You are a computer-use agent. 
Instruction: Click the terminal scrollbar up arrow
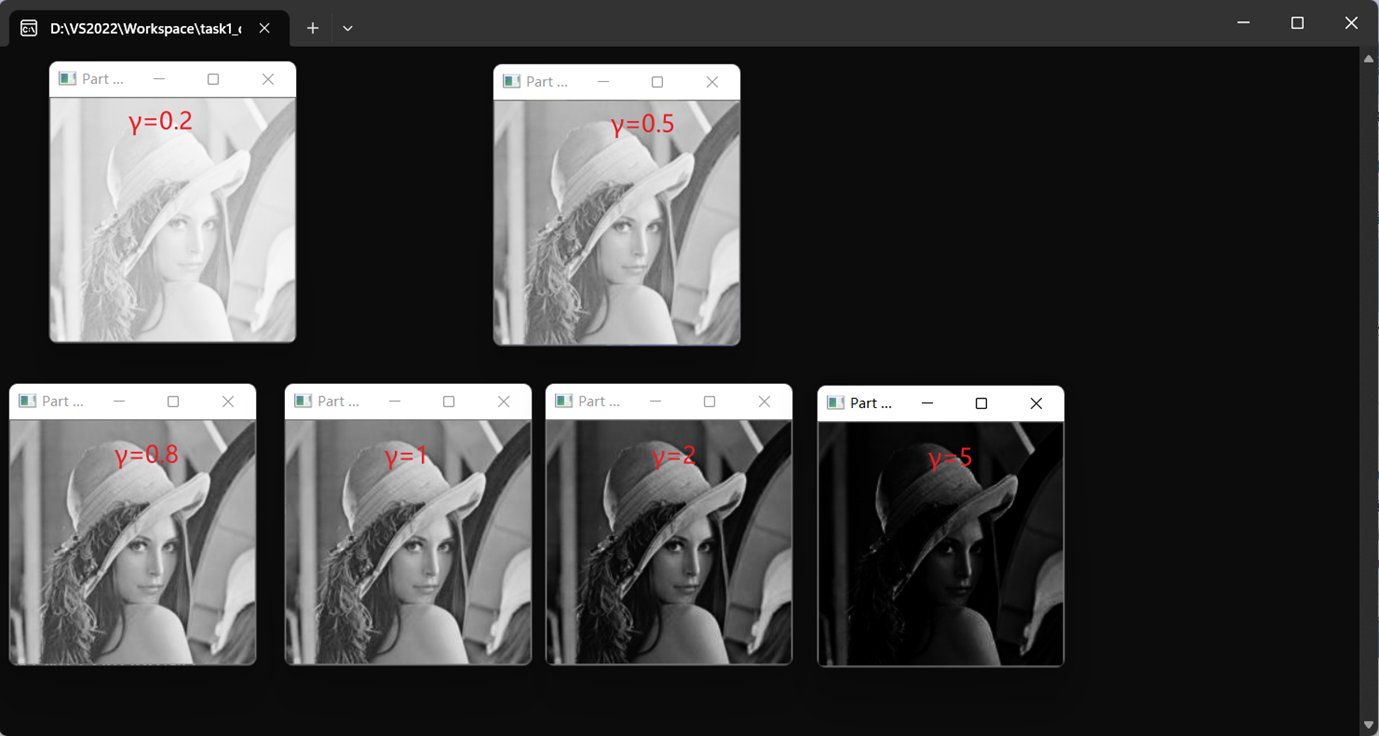click(1368, 59)
